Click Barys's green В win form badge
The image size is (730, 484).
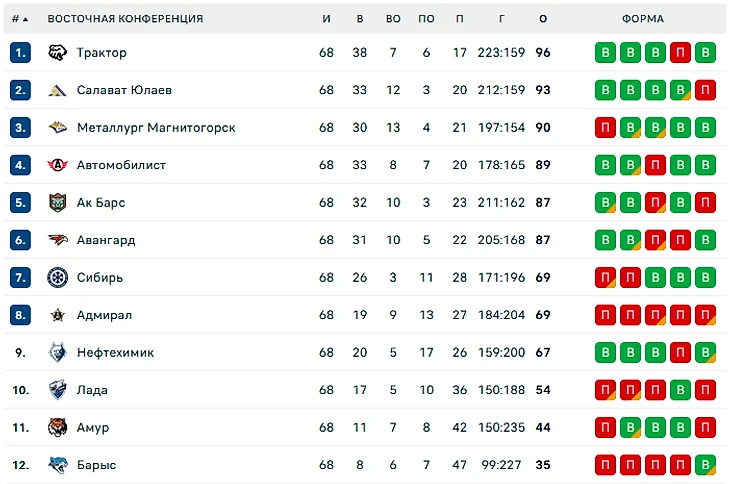705,465
